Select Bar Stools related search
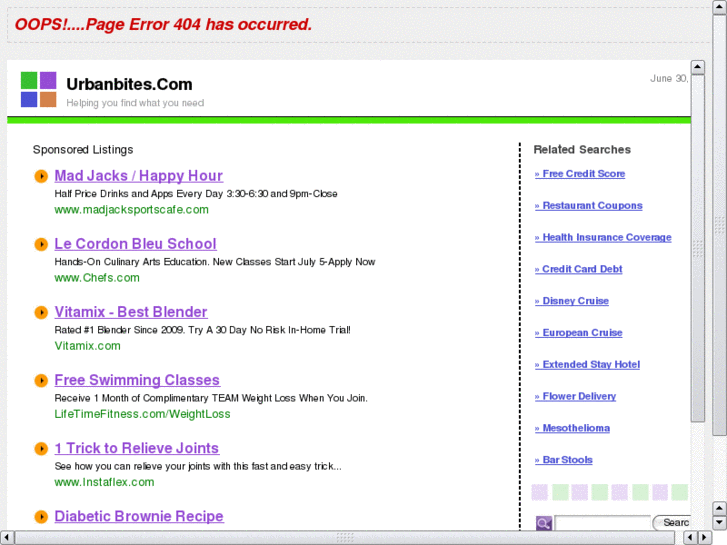This screenshot has width=727, height=545. pyautogui.click(x=563, y=460)
